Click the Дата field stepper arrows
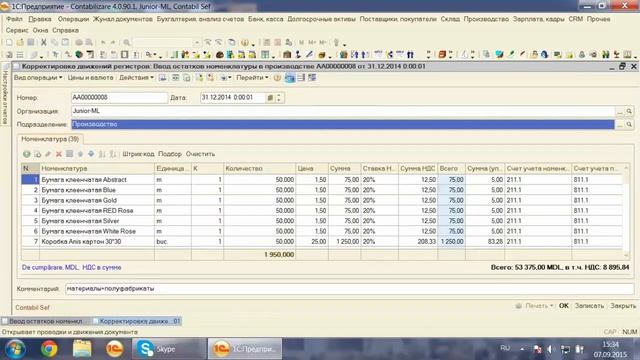 [279, 98]
